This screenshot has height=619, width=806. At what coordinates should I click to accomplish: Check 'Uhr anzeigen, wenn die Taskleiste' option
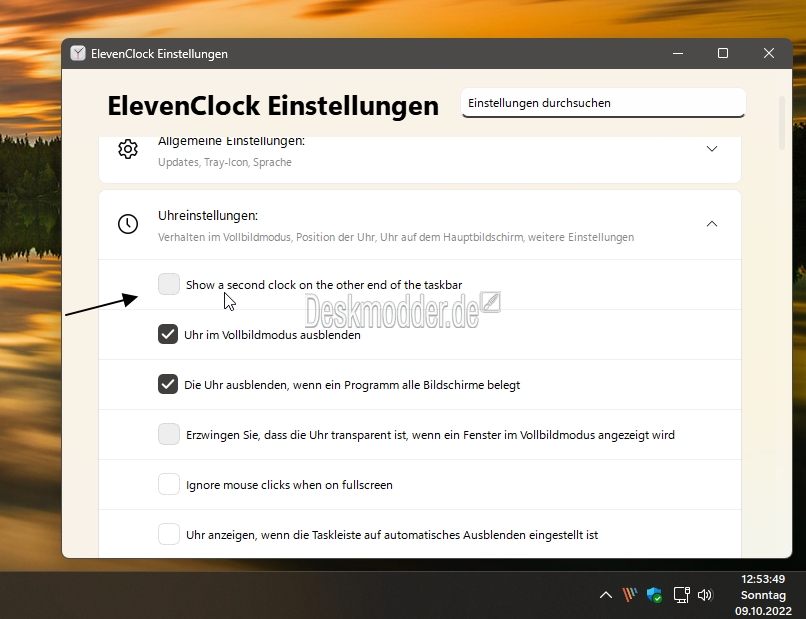(169, 534)
